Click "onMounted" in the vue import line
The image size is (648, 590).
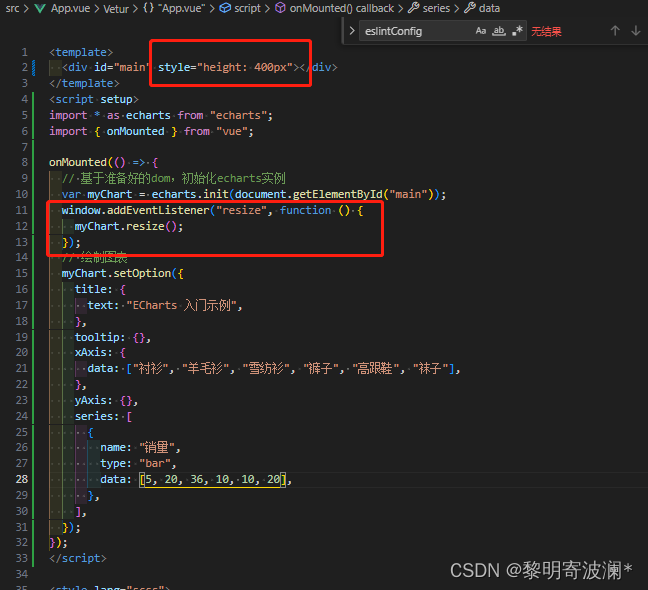click(x=136, y=131)
